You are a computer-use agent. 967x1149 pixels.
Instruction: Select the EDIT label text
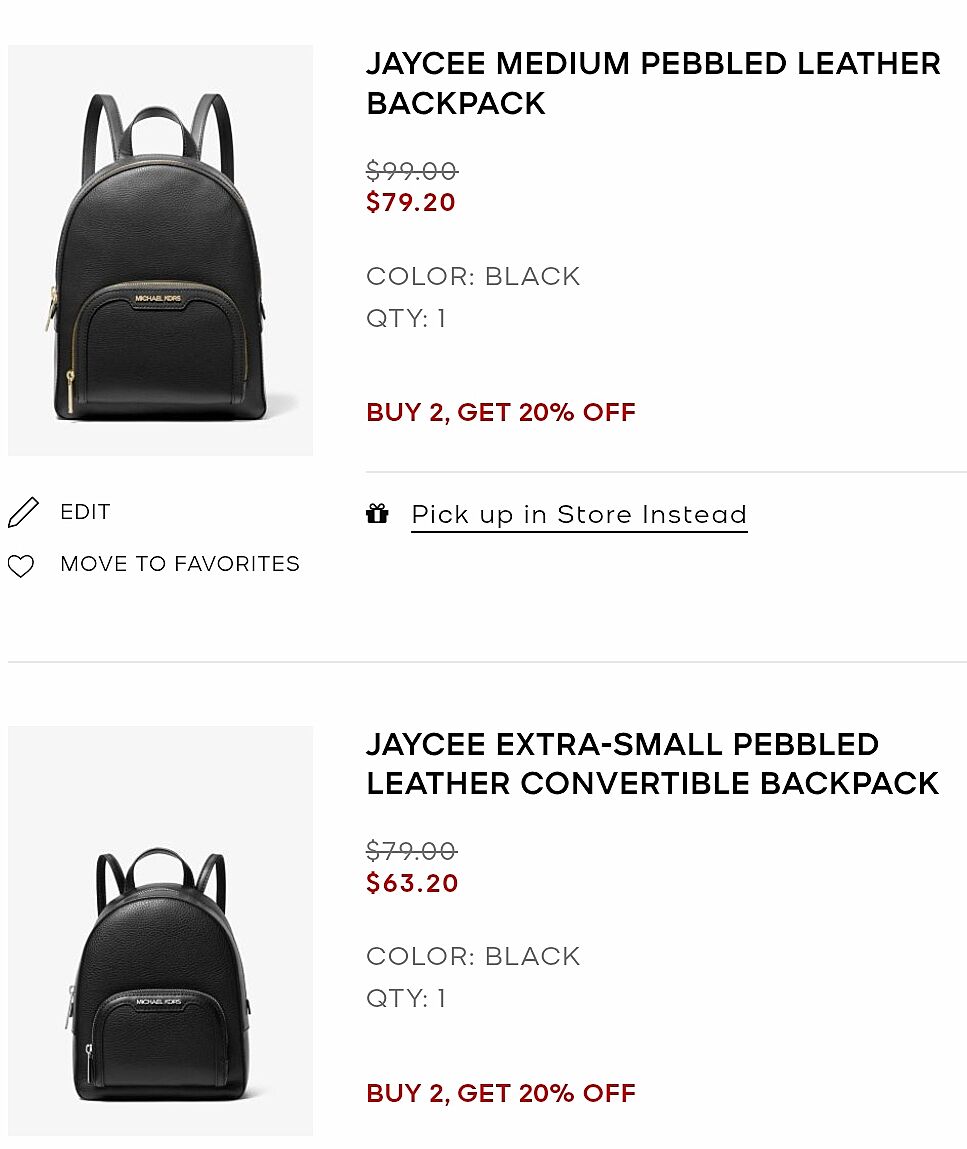(85, 512)
